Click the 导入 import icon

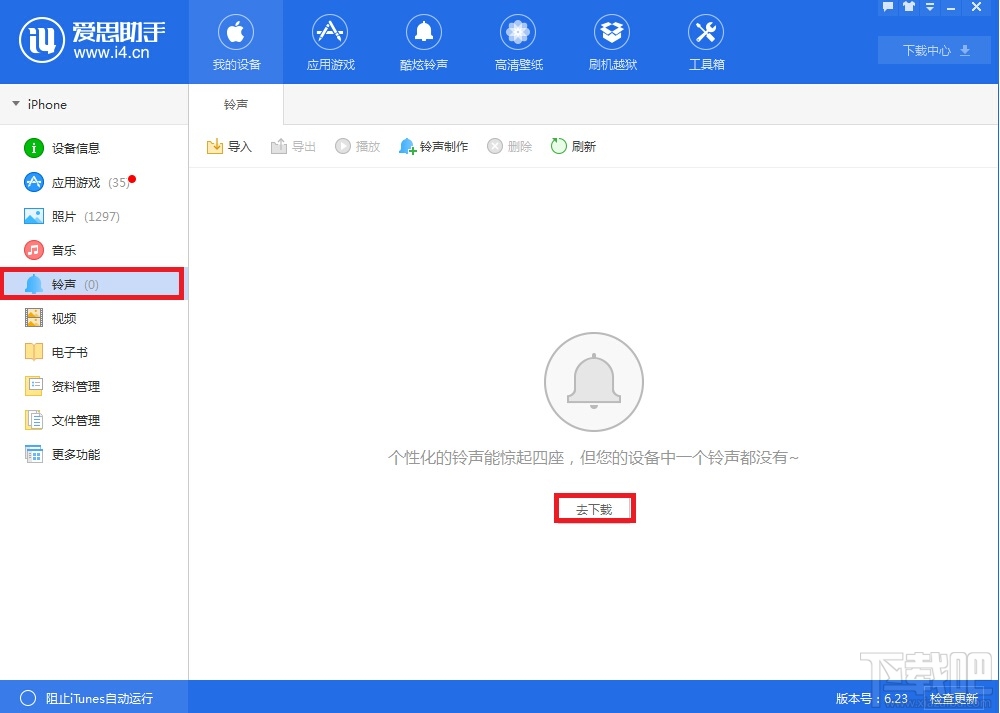coord(228,146)
